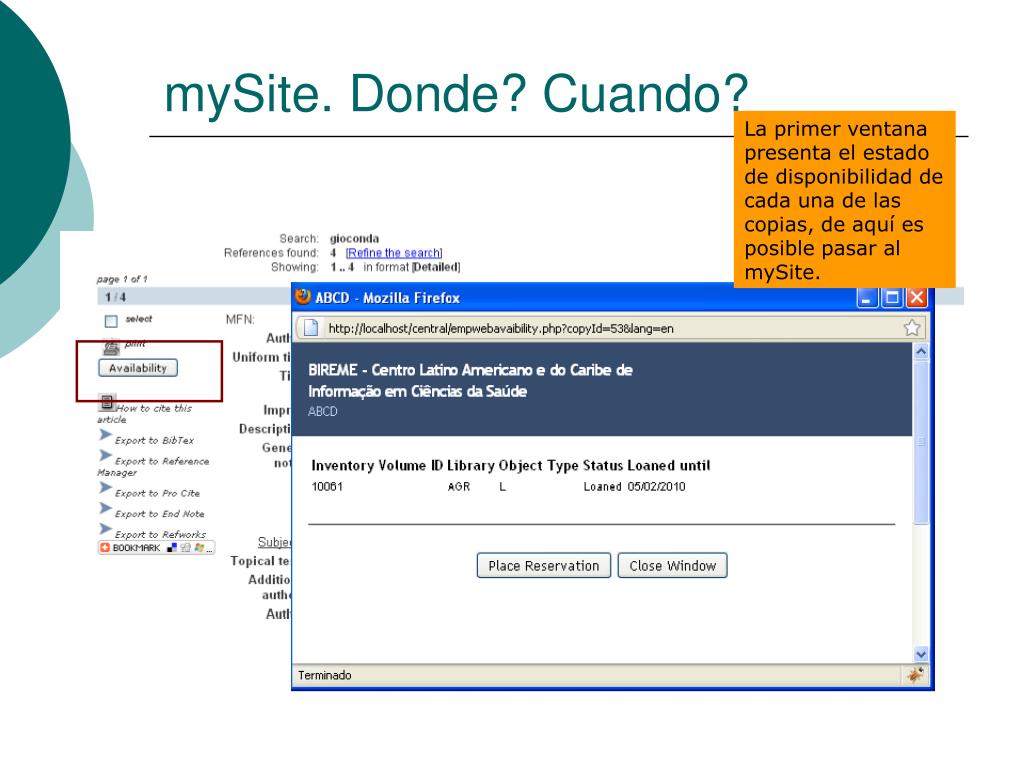Viewport: 1024px width, 768px height.
Task: Click the status bar bug icon
Action: pyautogui.click(x=915, y=675)
